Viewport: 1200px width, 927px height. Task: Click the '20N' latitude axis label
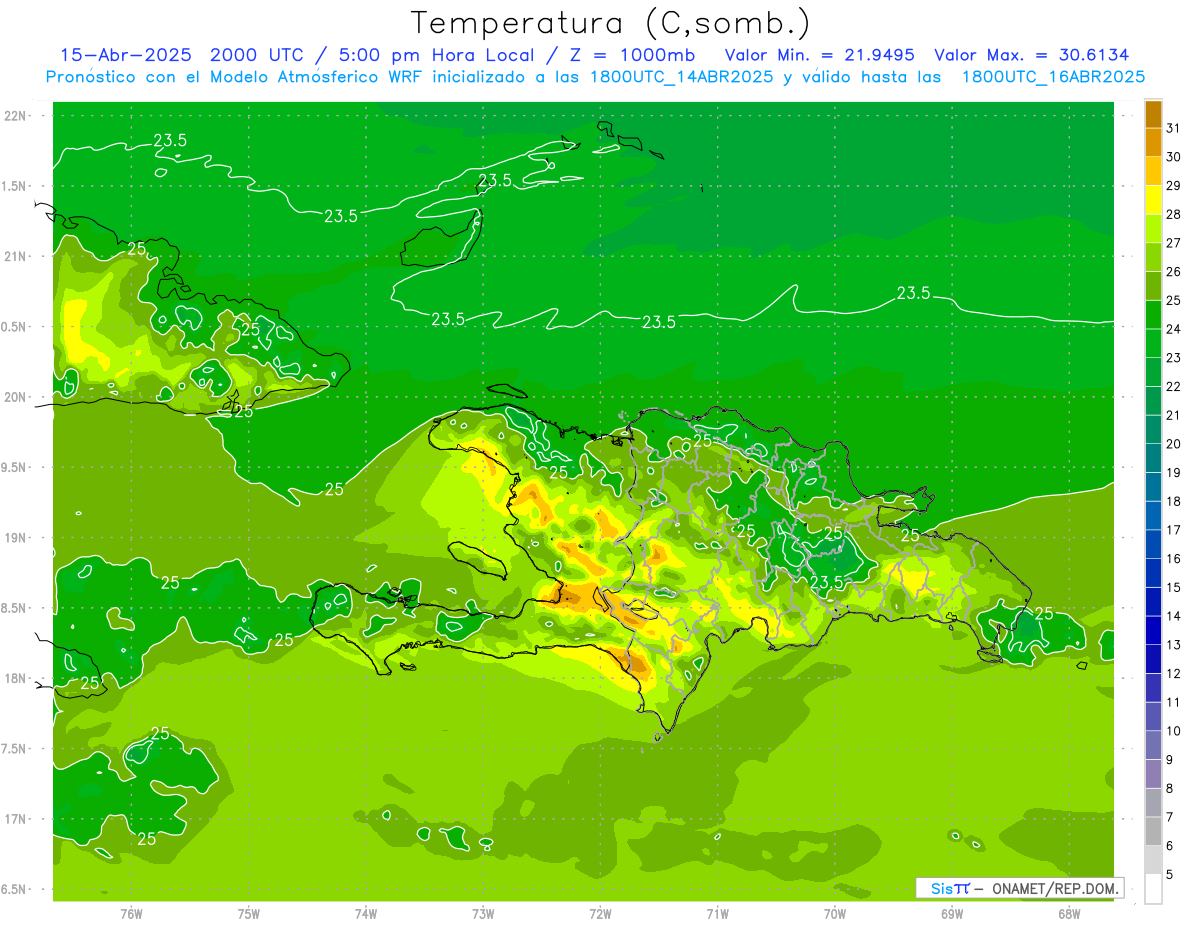tap(17, 397)
